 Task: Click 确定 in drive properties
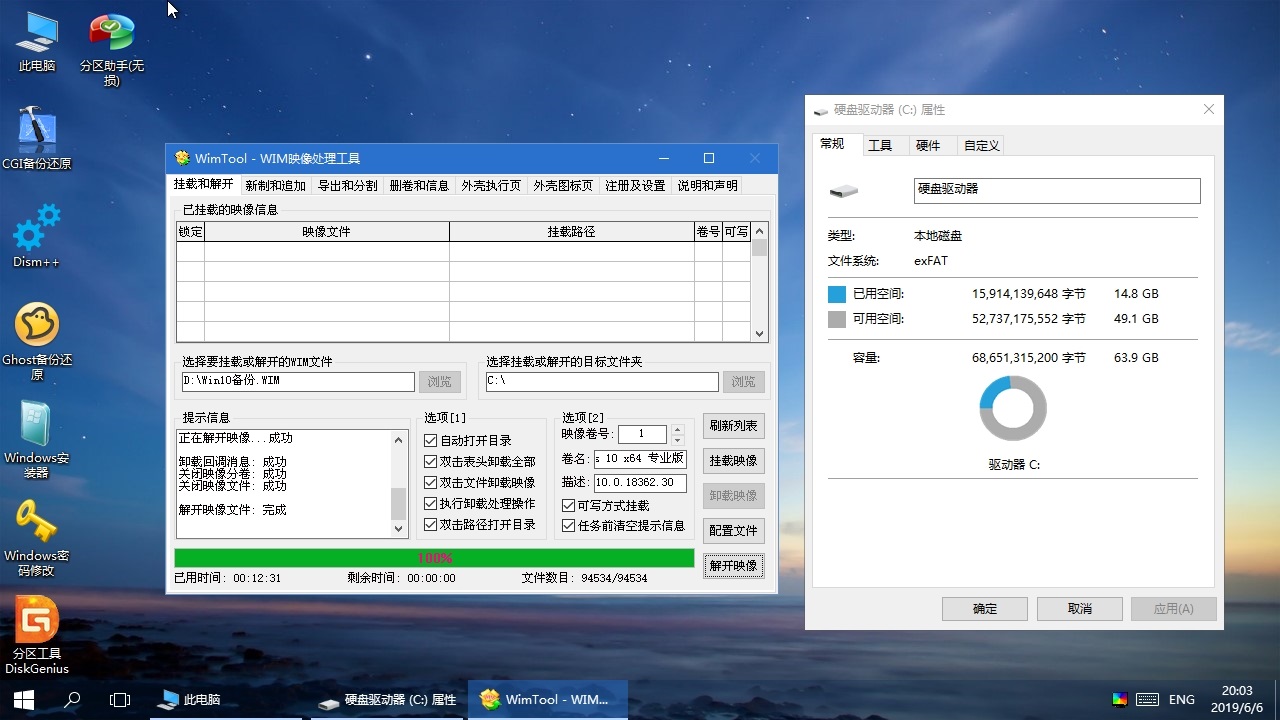point(985,609)
